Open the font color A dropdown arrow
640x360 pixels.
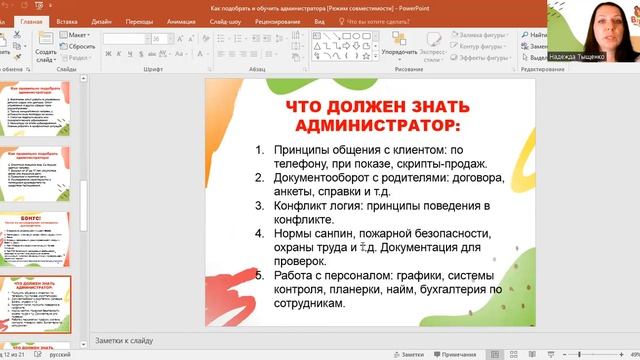pyautogui.click(x=208, y=54)
